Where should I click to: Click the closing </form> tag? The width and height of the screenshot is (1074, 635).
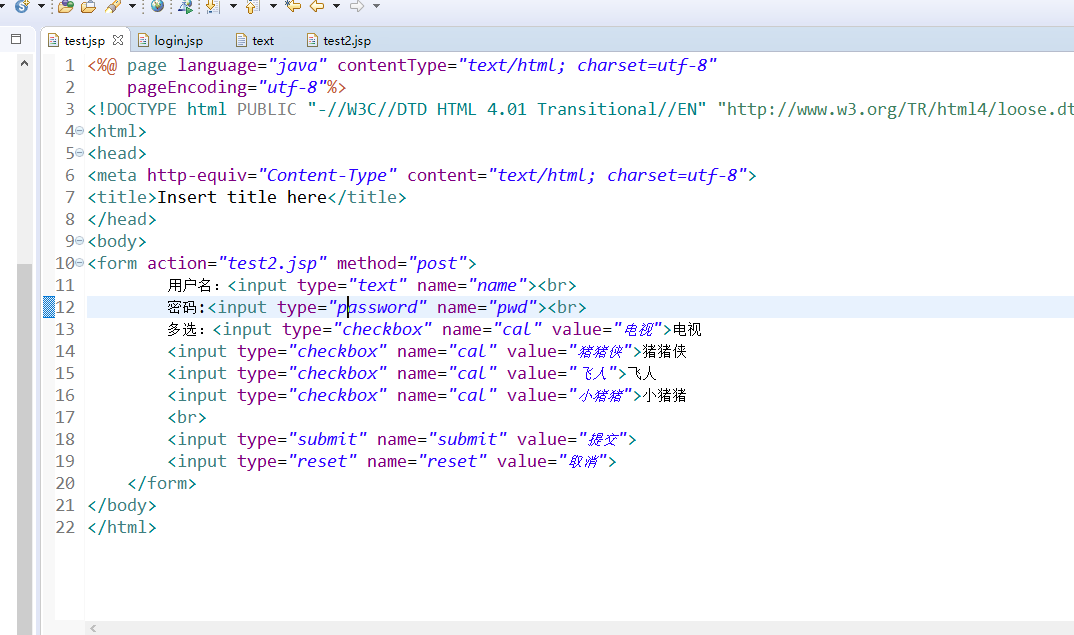pos(162,483)
